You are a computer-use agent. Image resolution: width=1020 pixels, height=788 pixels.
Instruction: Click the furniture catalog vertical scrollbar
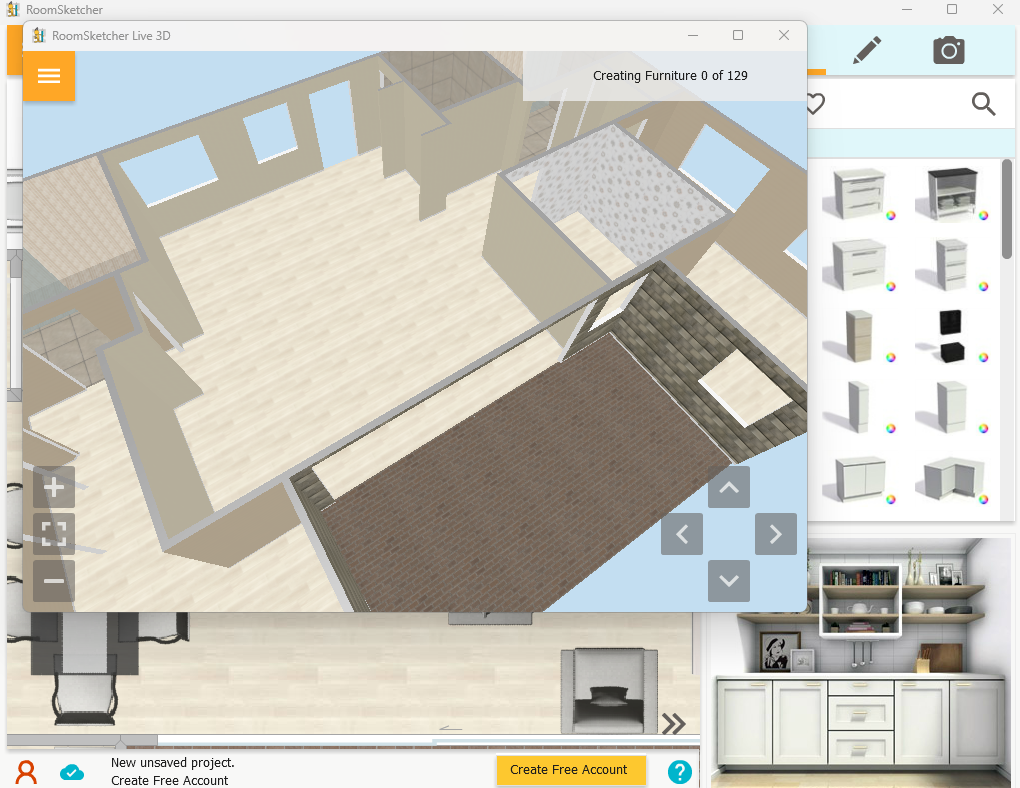(x=1007, y=209)
